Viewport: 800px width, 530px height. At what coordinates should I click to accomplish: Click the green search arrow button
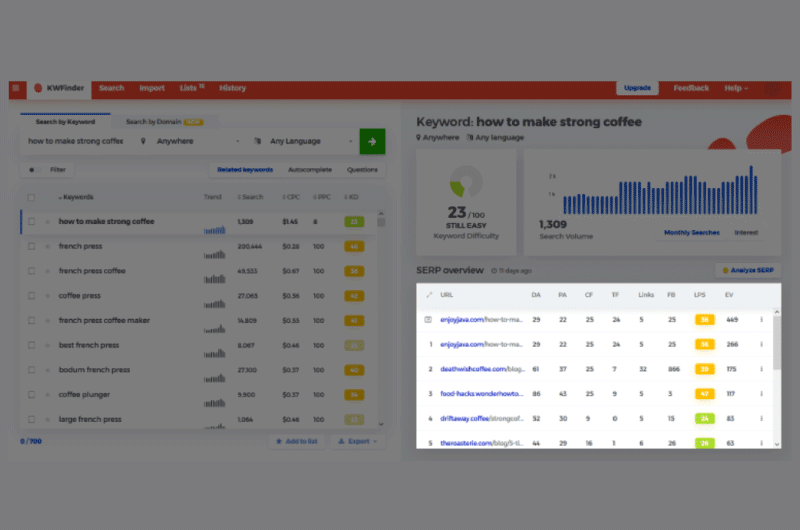click(372, 141)
